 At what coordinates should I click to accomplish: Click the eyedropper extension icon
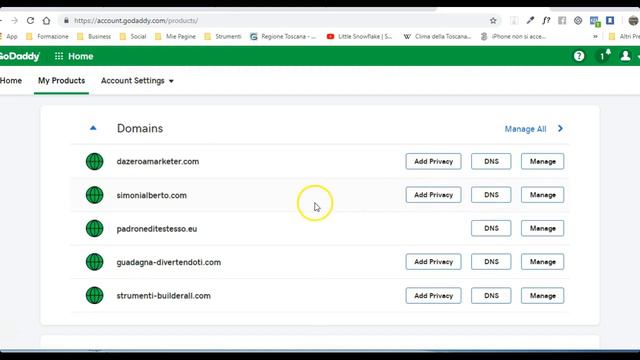tap(530, 20)
